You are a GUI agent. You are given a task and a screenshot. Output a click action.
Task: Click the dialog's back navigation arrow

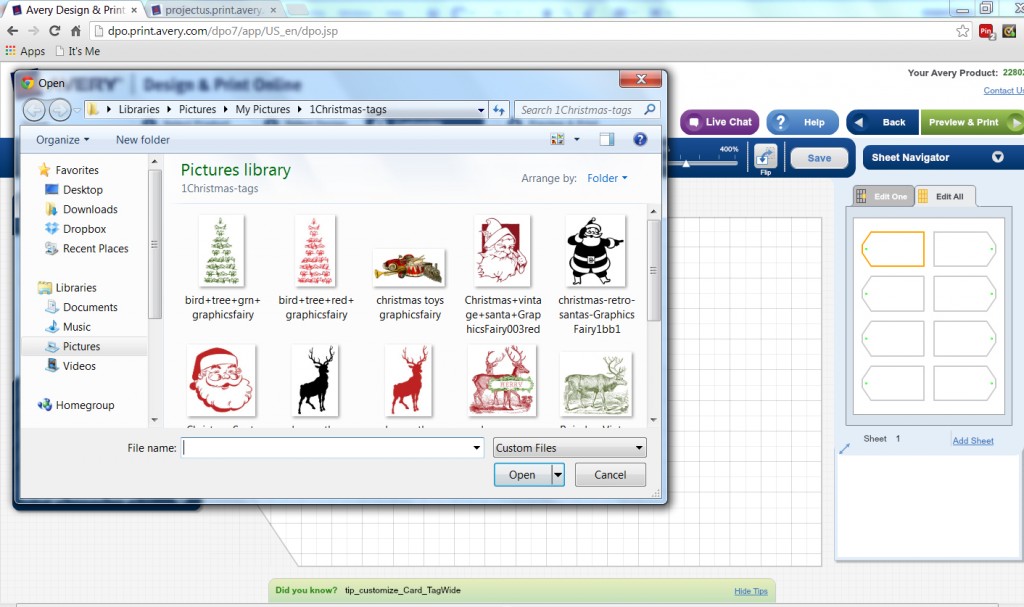(34, 110)
